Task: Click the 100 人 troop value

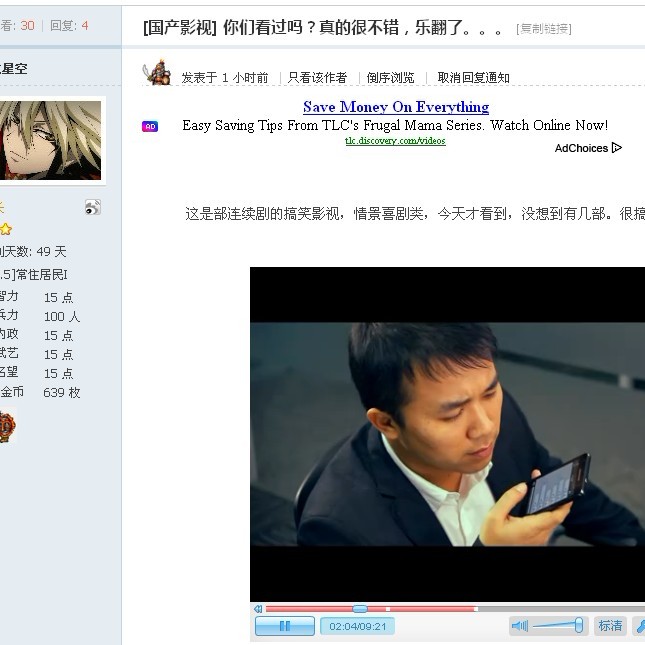Action: point(62,316)
